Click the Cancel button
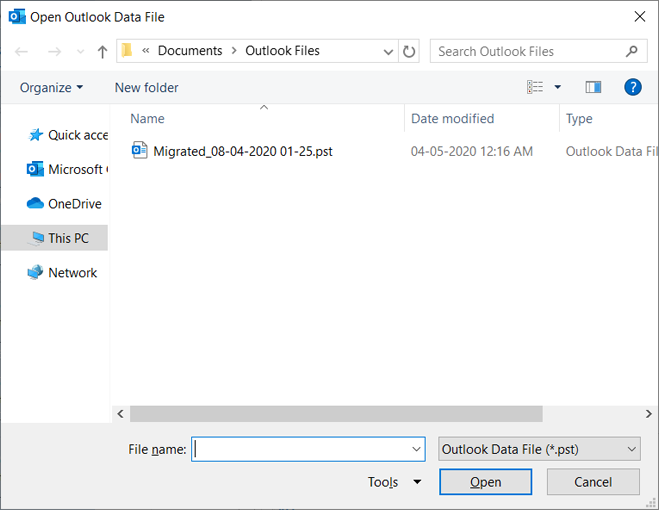 coord(593,482)
